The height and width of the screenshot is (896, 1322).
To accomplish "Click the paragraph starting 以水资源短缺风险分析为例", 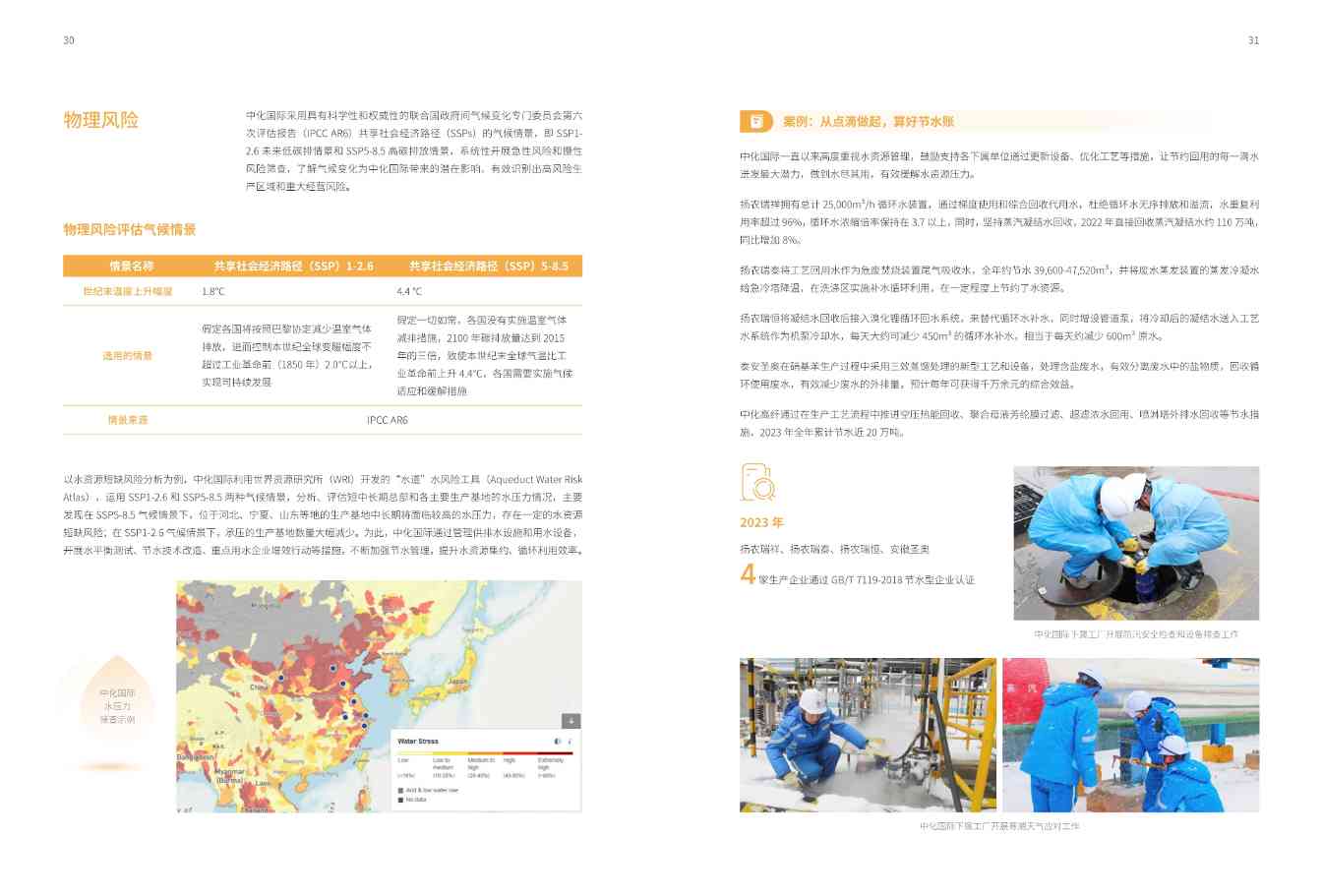I will coord(323,514).
